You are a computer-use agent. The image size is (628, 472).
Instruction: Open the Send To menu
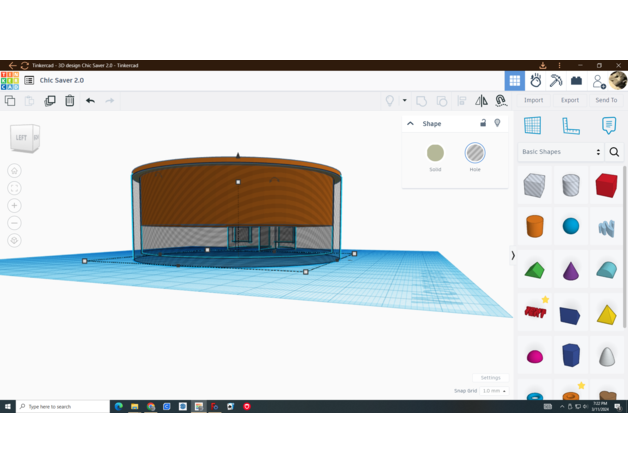[x=606, y=100]
